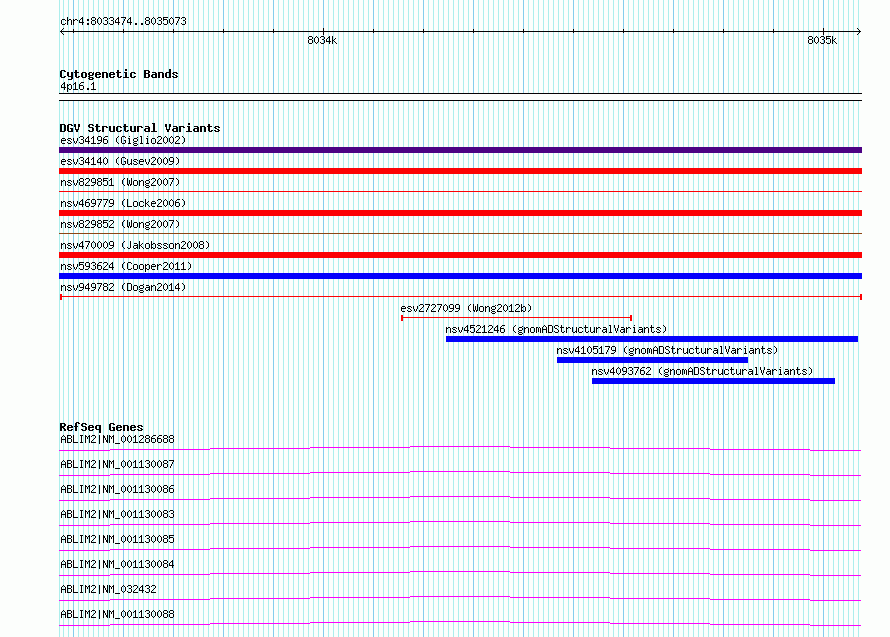Open nsv829851 (Wong2007) variant details
The image size is (890, 637).
point(120,182)
